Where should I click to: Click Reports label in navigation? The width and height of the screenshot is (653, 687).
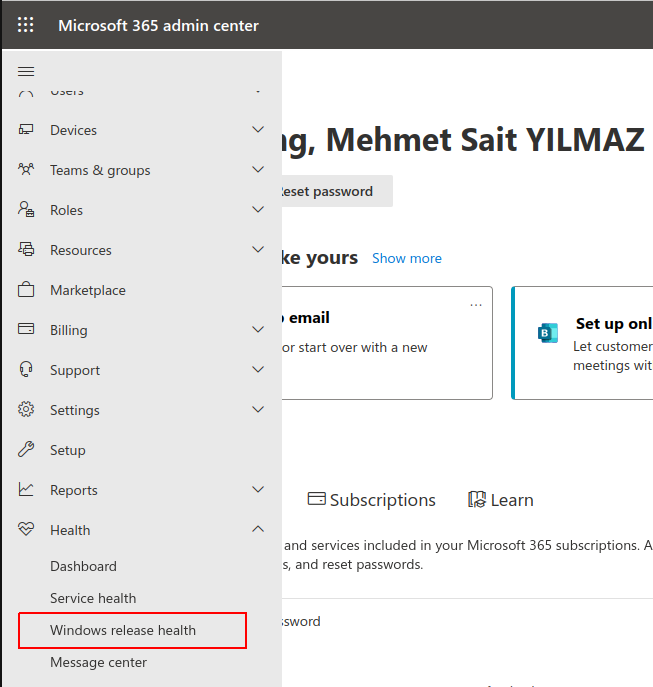click(x=74, y=490)
